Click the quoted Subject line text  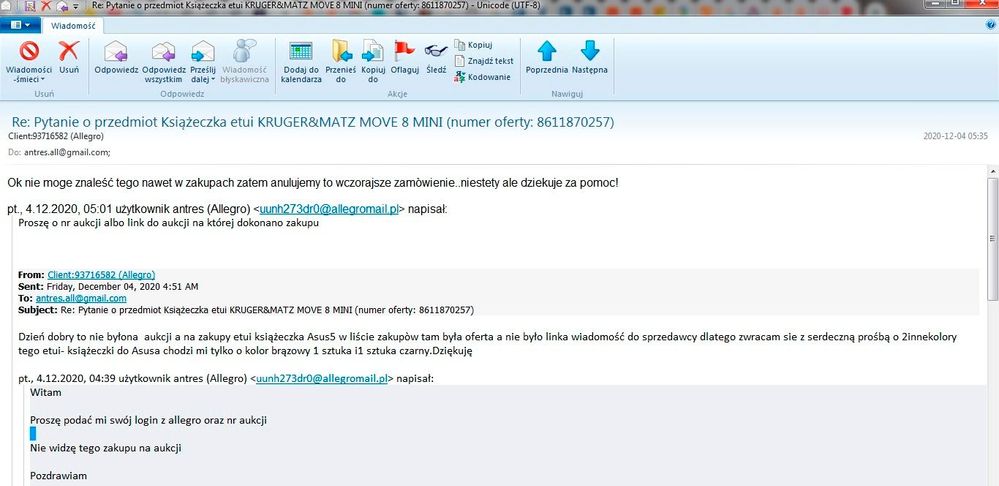(246, 310)
